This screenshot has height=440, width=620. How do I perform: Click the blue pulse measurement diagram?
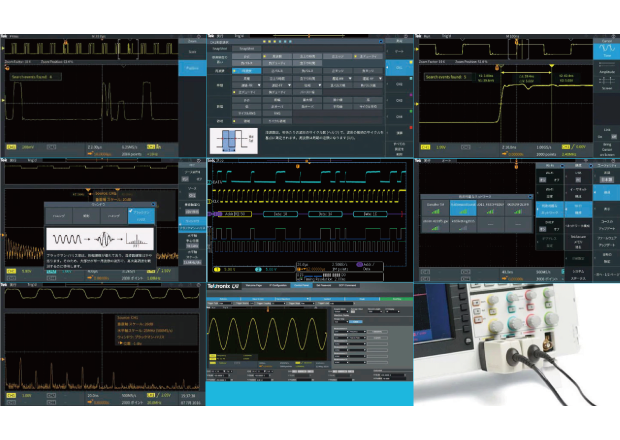pyautogui.click(x=234, y=138)
